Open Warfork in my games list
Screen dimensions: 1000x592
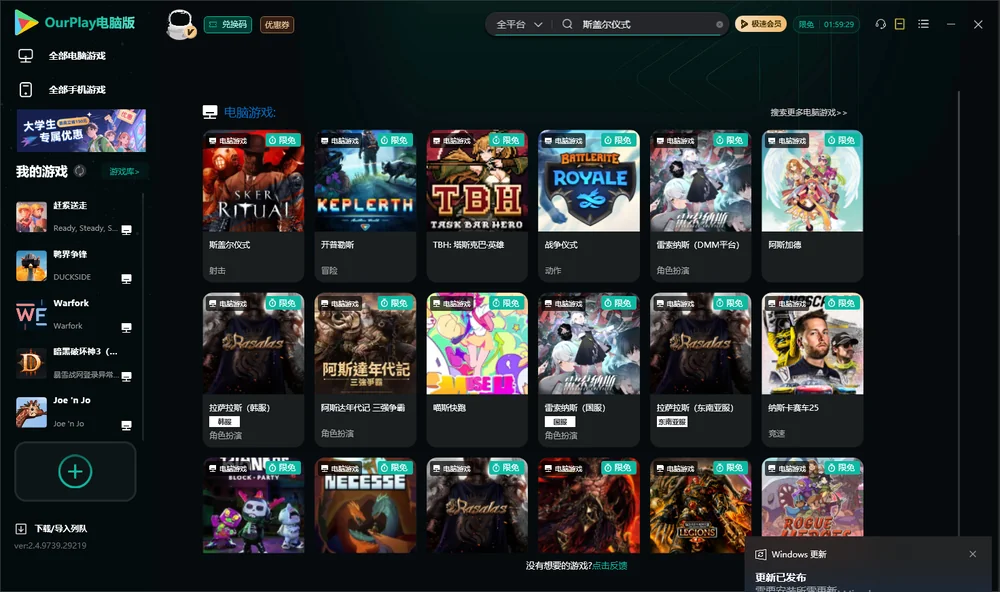(x=74, y=314)
